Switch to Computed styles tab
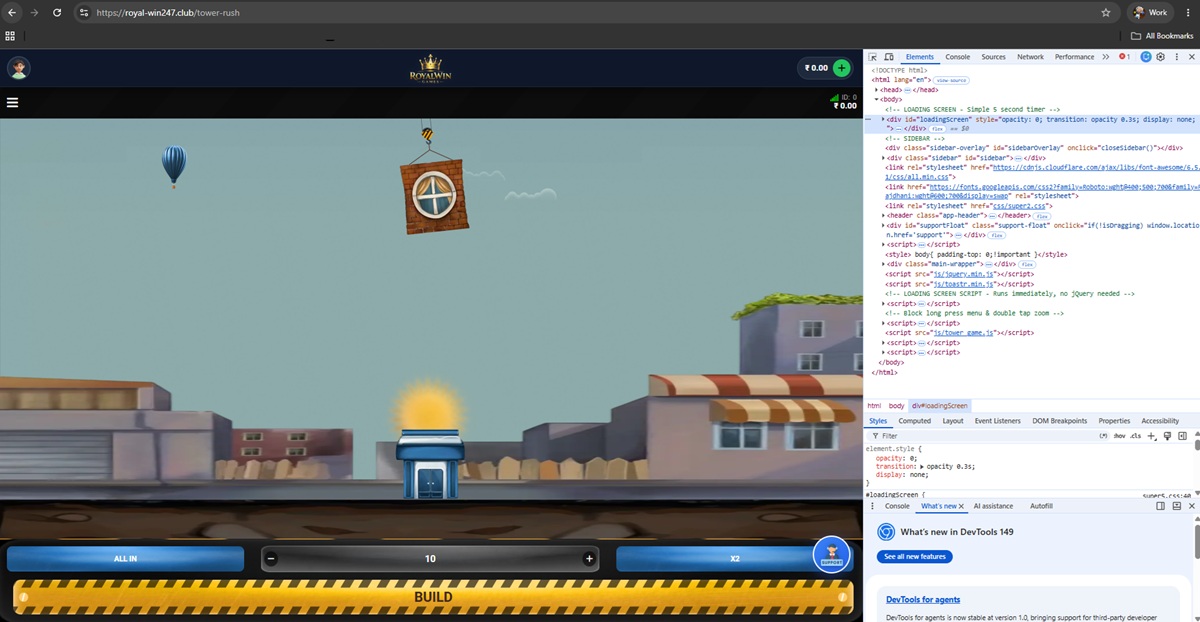The width and height of the screenshot is (1200, 622). pos(914,421)
